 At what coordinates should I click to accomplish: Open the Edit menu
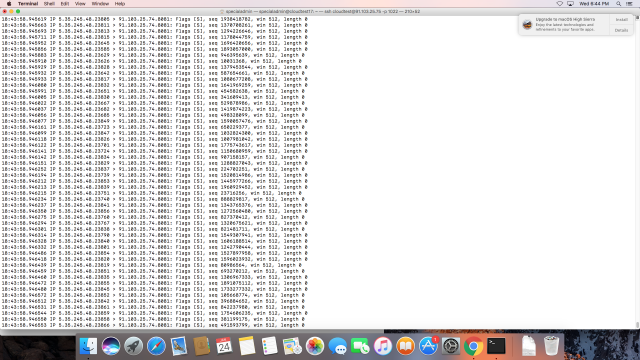pyautogui.click(x=64, y=4)
